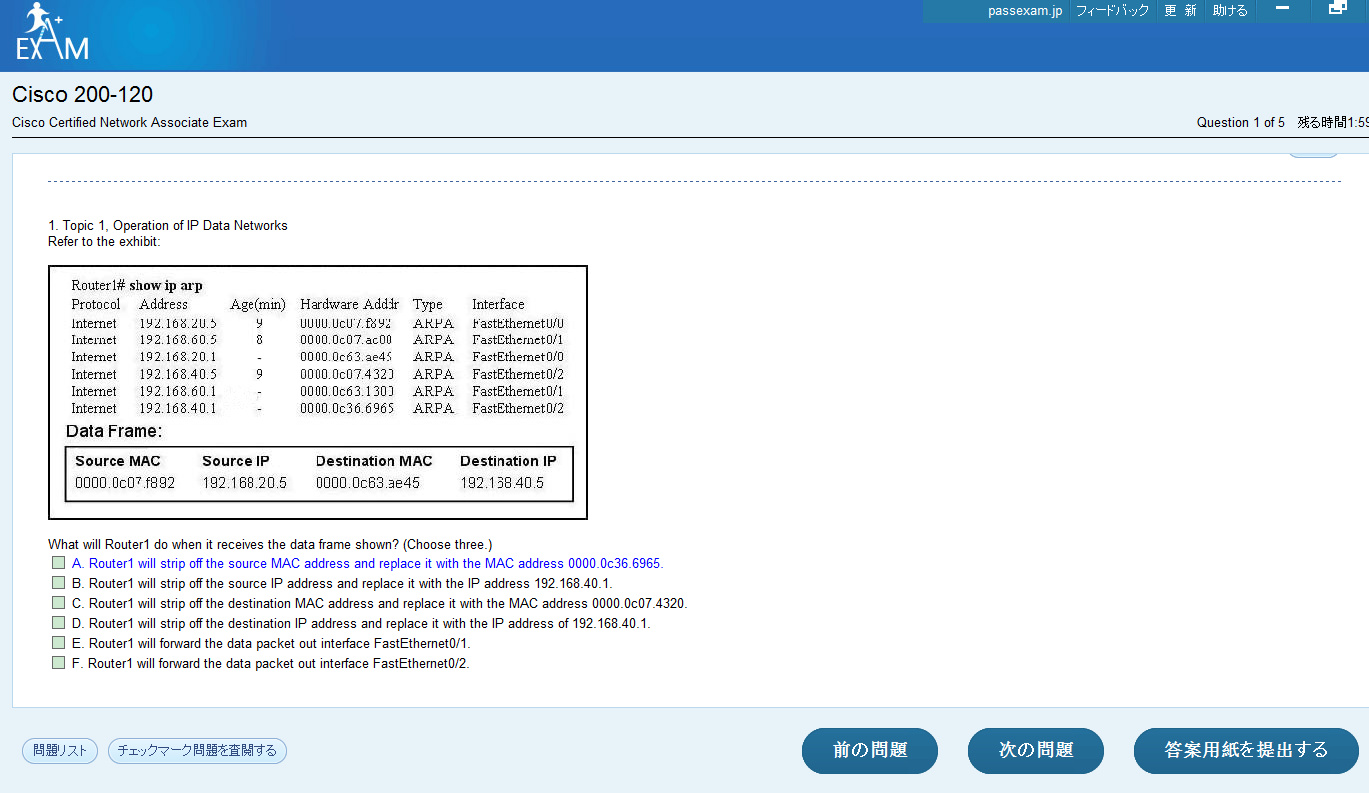Click チェックマーク問題を査閲する button
Viewport: 1369px width, 793px height.
(197, 751)
